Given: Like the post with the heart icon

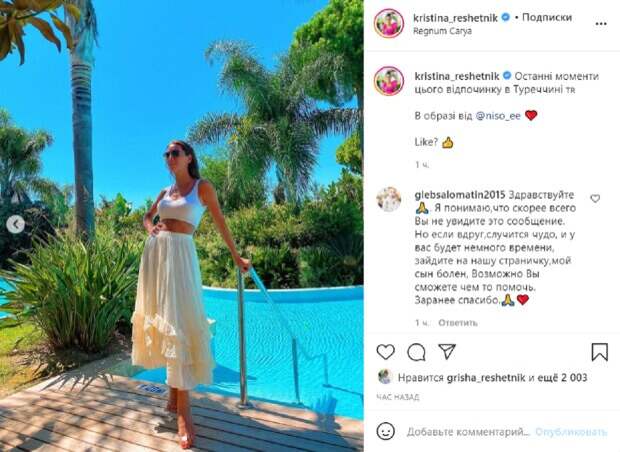Looking at the screenshot, I should pyautogui.click(x=386, y=352).
